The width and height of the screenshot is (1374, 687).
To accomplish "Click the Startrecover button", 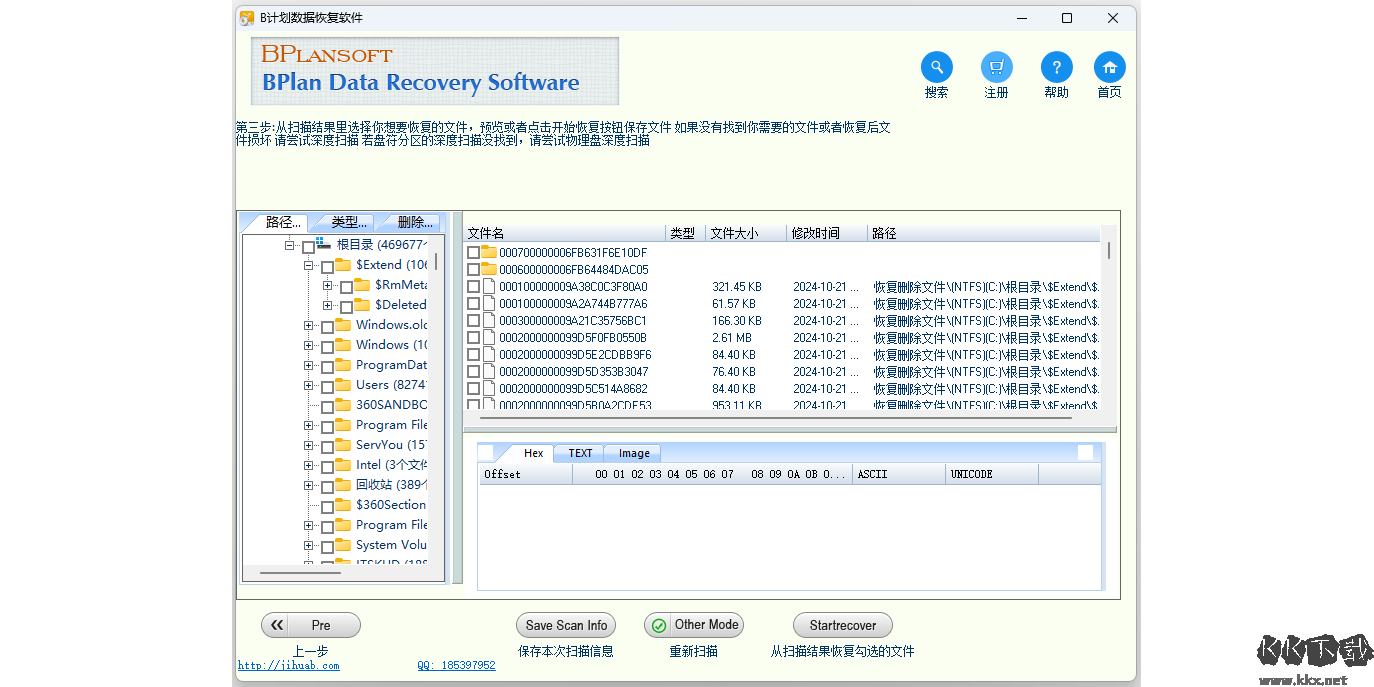I will coord(843,625).
